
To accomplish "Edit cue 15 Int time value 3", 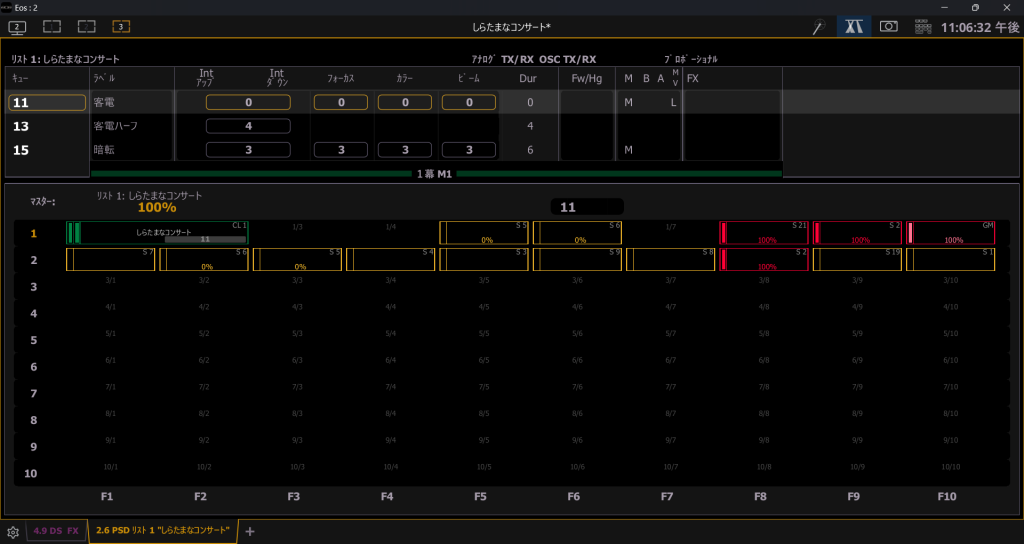I will pos(248,150).
